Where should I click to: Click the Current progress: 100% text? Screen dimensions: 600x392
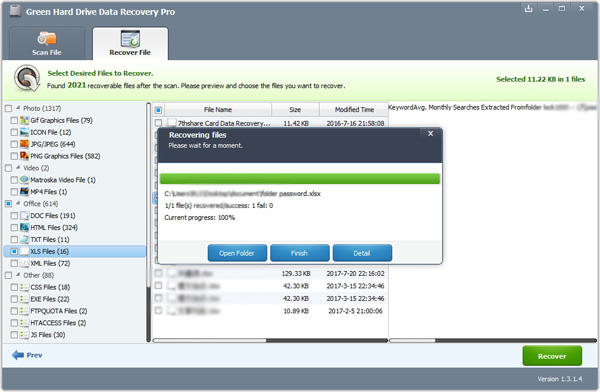pos(199,217)
